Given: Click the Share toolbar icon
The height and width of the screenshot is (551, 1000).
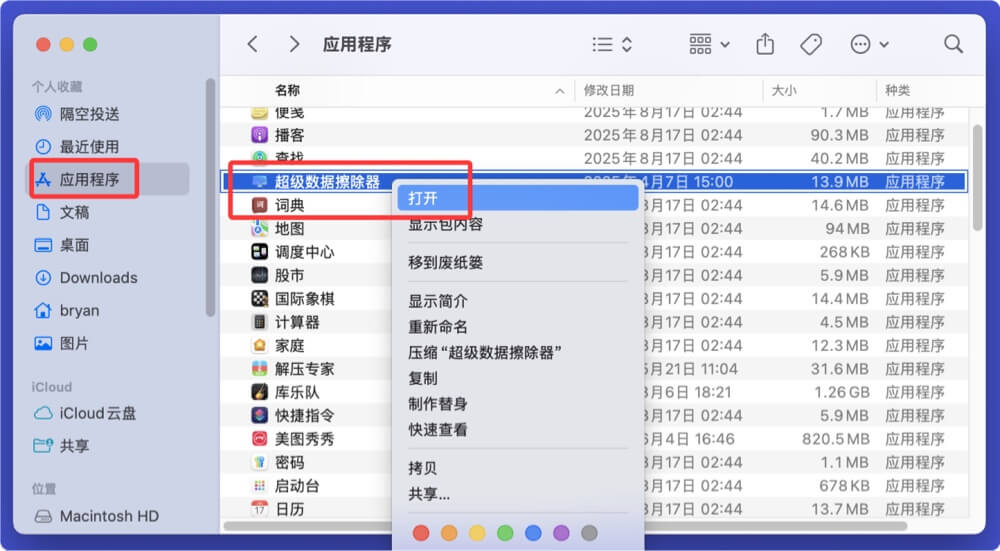Looking at the screenshot, I should (765, 44).
